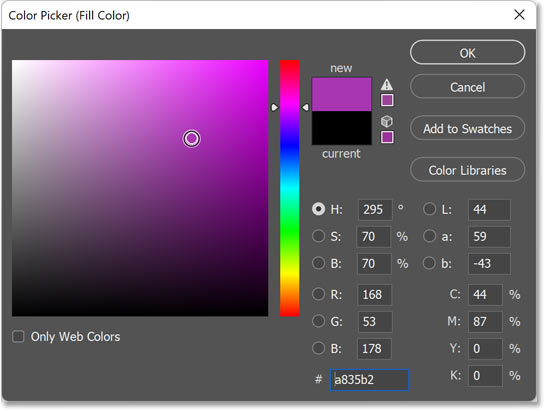This screenshot has height=411, width=545.
Task: Select the RGB blue B radio button
Action: [x=318, y=348]
